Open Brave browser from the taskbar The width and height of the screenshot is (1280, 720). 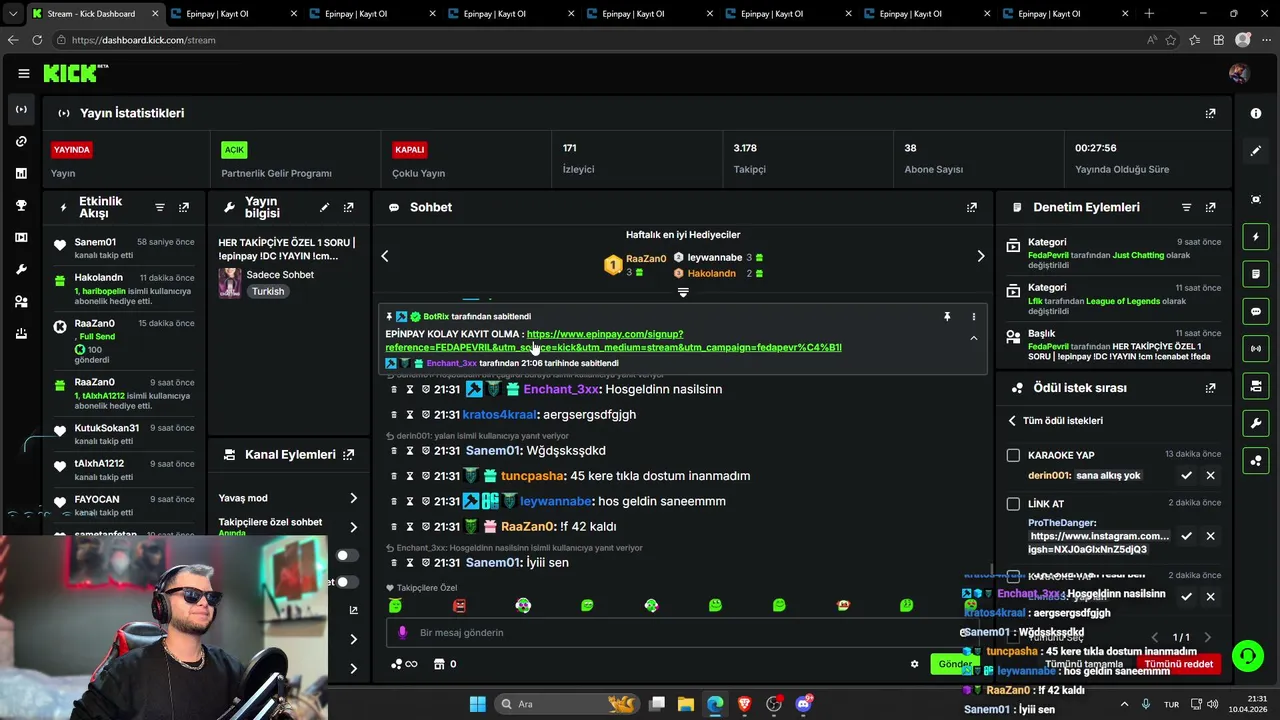coord(744,704)
